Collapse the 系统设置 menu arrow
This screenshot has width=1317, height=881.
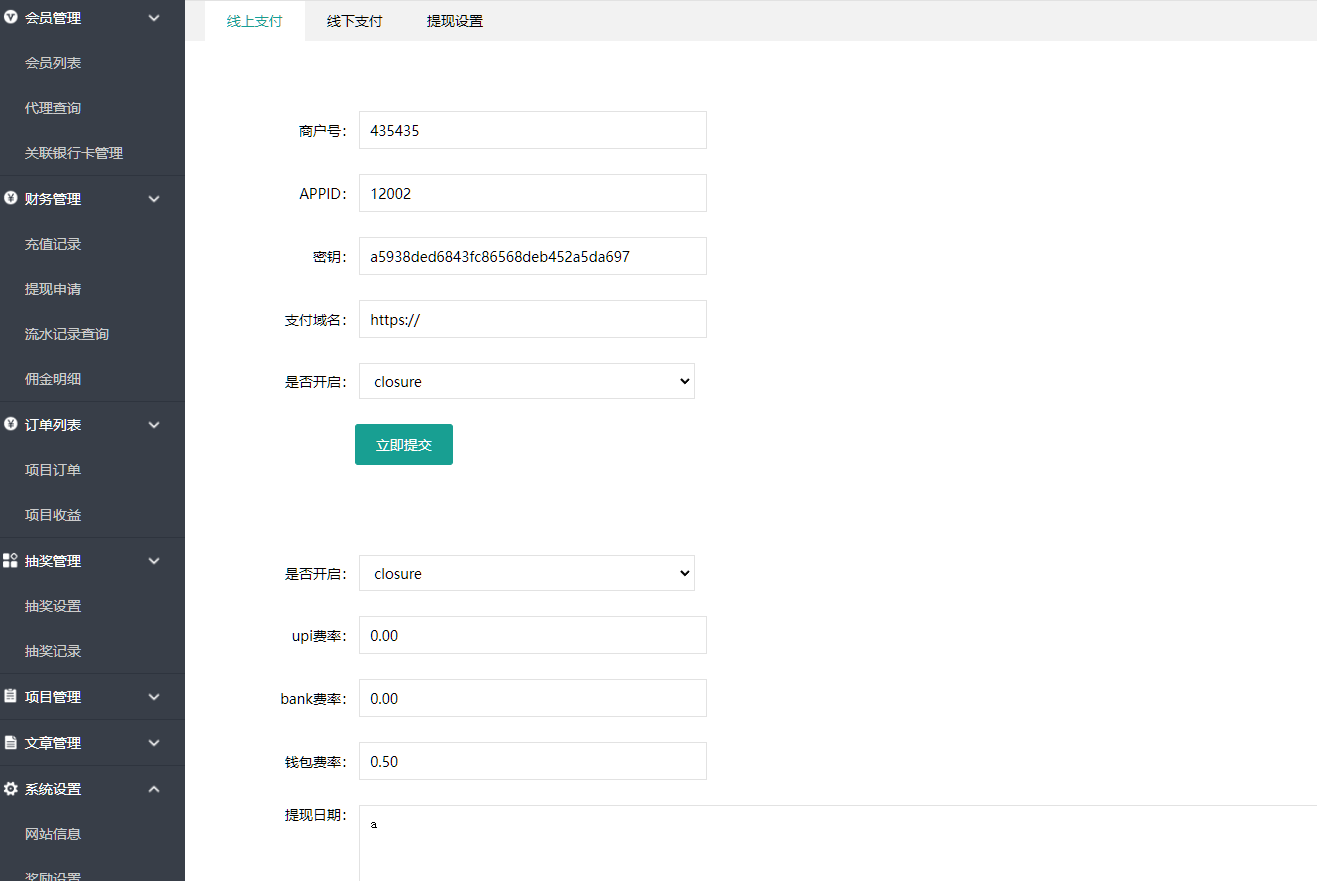tap(154, 789)
